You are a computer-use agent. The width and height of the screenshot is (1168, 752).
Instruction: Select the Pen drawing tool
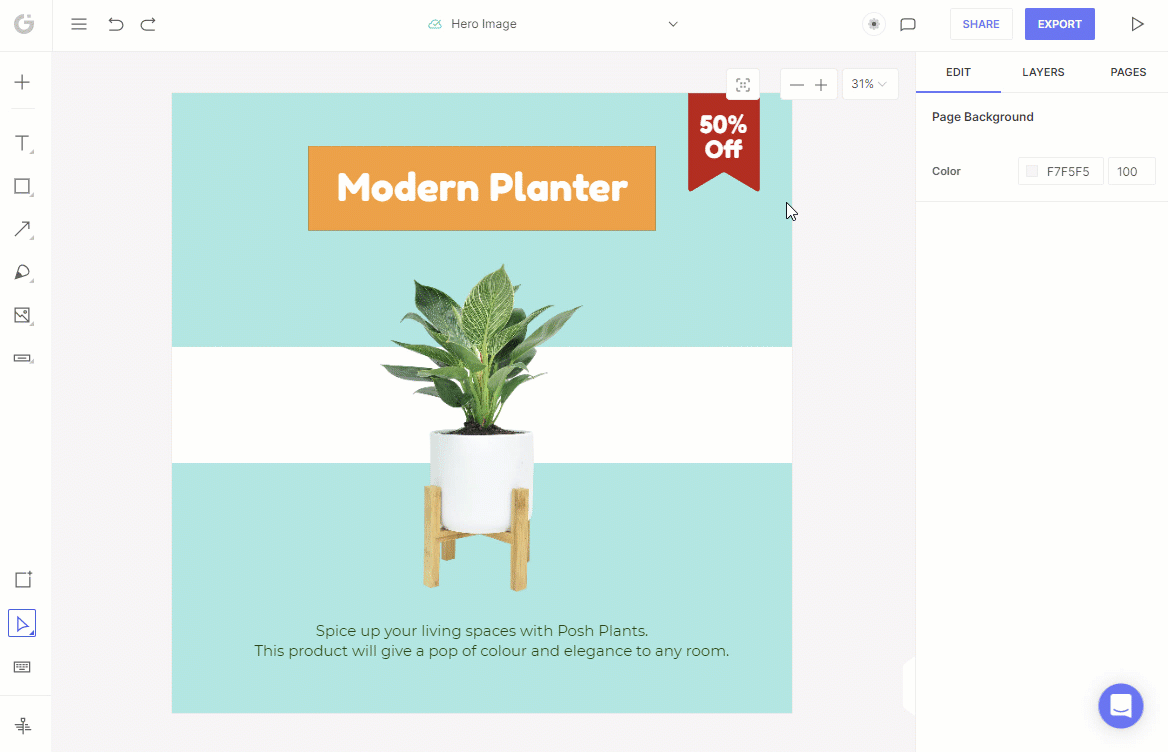point(23,273)
